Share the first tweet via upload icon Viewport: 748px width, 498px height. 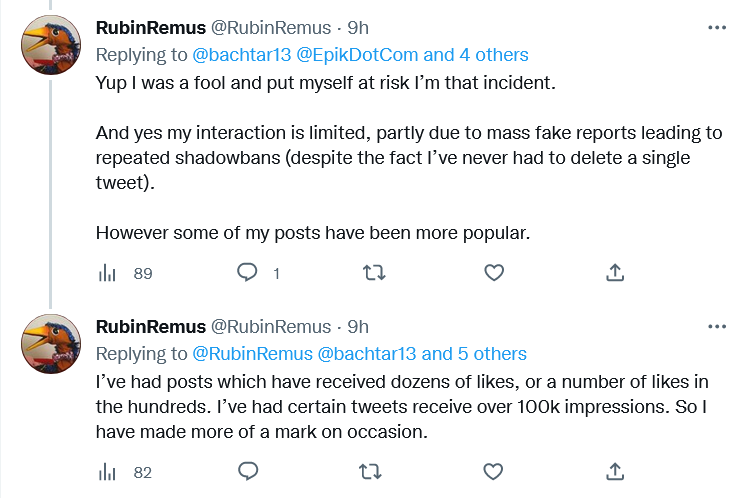click(x=615, y=273)
